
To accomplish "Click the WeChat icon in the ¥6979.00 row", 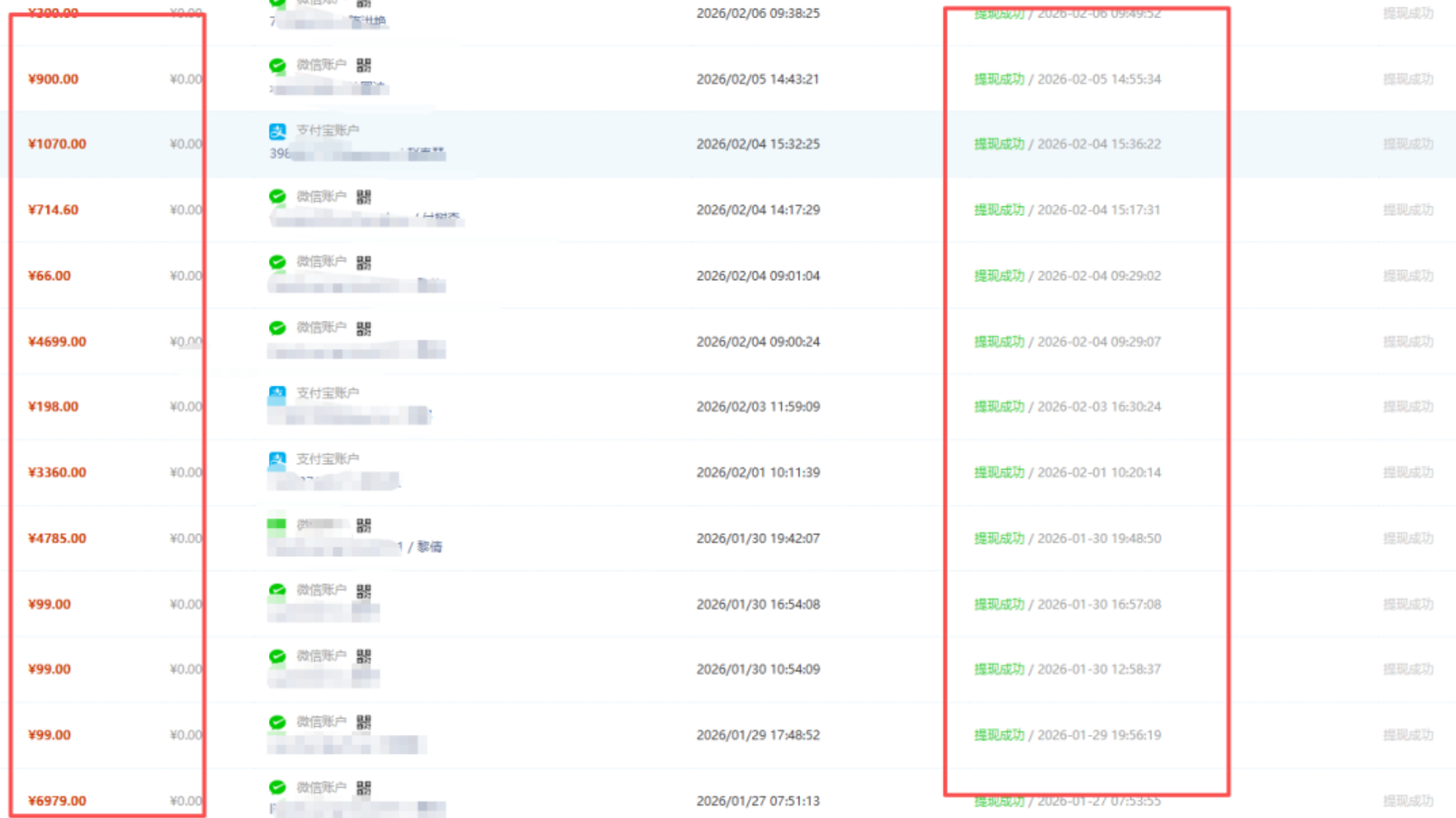I will point(277,787).
